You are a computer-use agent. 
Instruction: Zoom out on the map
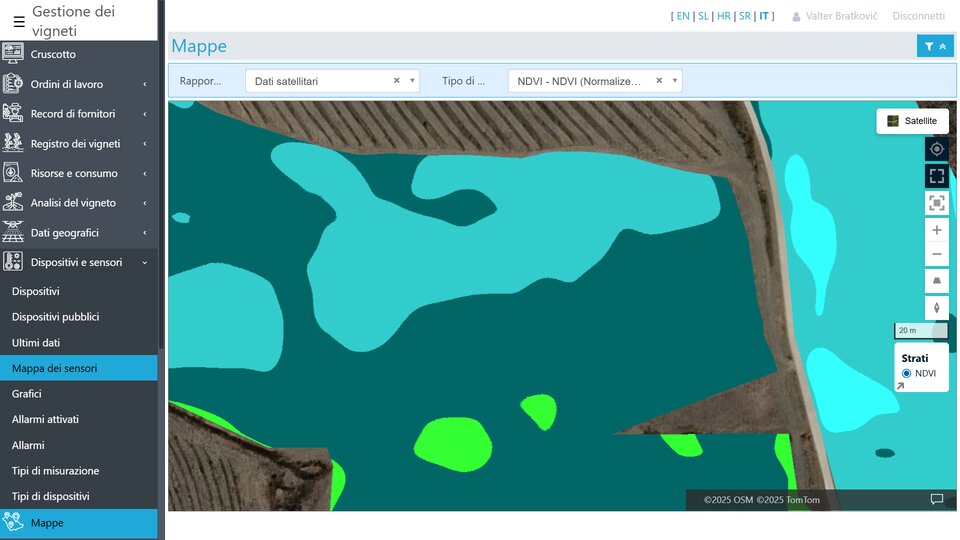[x=936, y=254]
